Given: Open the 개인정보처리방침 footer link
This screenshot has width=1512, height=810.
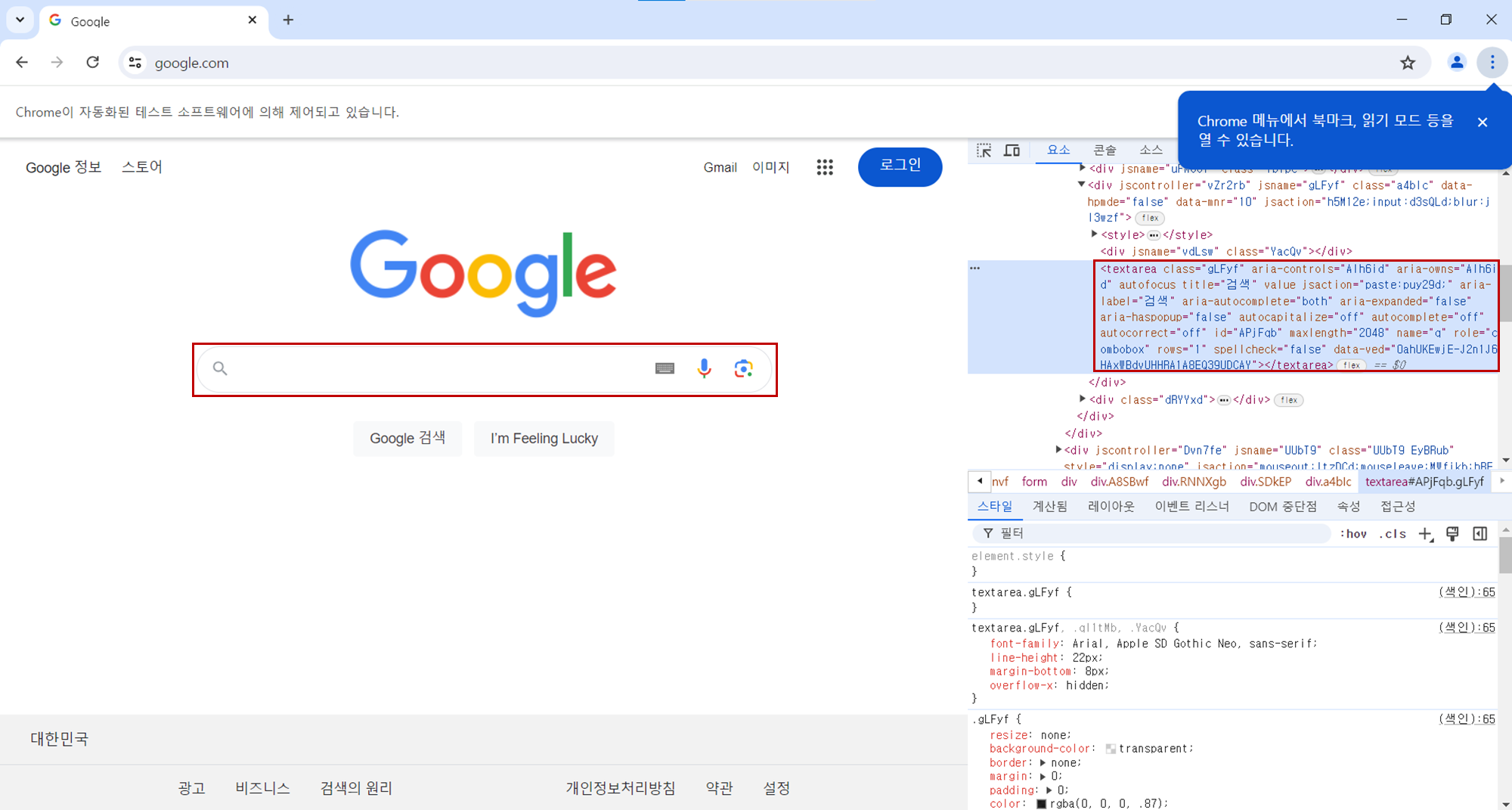Looking at the screenshot, I should pos(621,788).
